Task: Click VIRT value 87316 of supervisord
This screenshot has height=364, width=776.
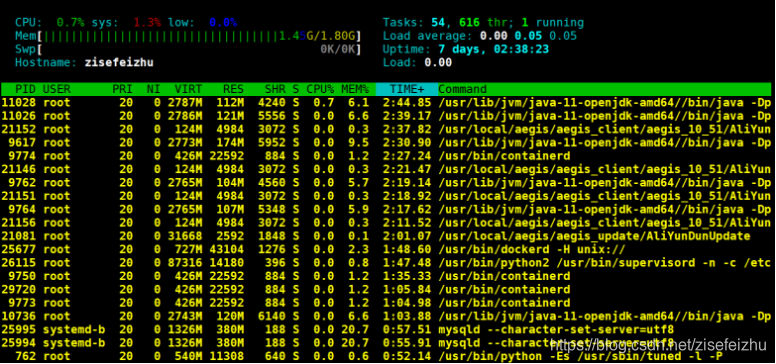Action: click(185, 263)
